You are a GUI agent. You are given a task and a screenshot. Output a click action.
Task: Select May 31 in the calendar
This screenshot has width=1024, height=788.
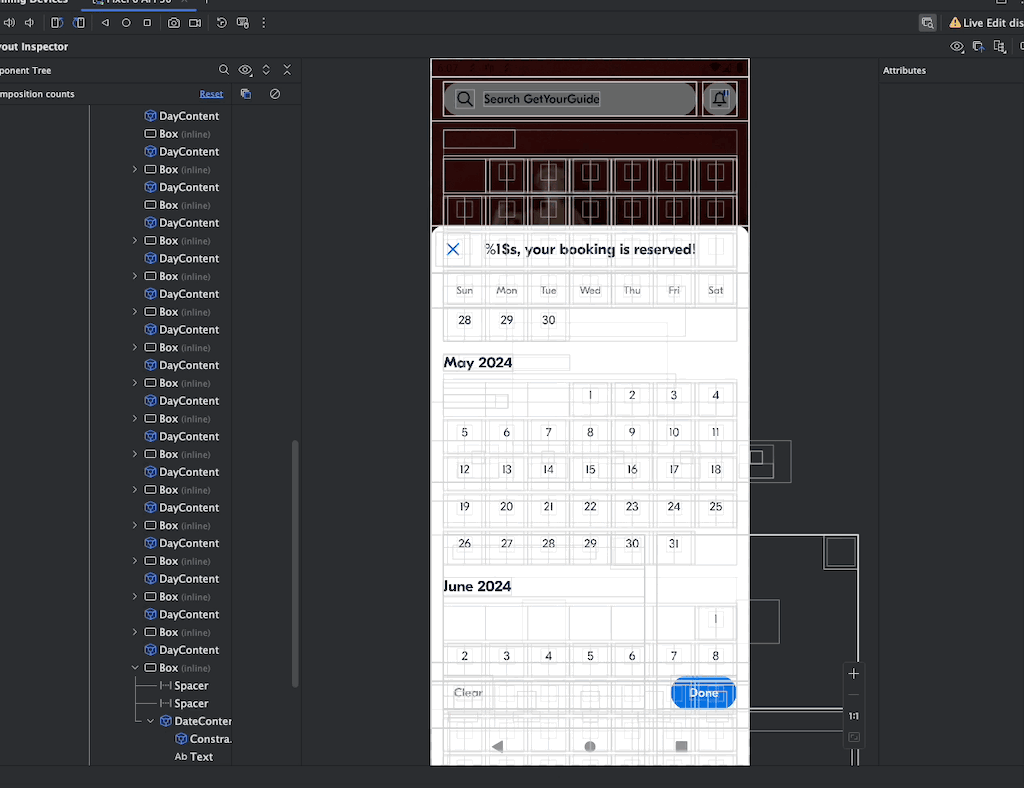[674, 544]
